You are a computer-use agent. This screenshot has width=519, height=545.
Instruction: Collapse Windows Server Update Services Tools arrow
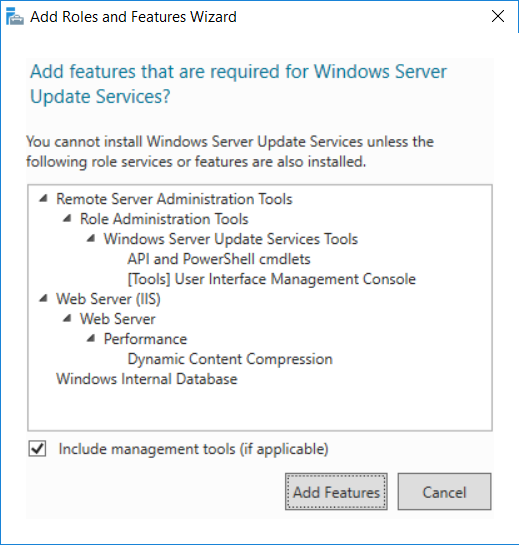pos(91,238)
